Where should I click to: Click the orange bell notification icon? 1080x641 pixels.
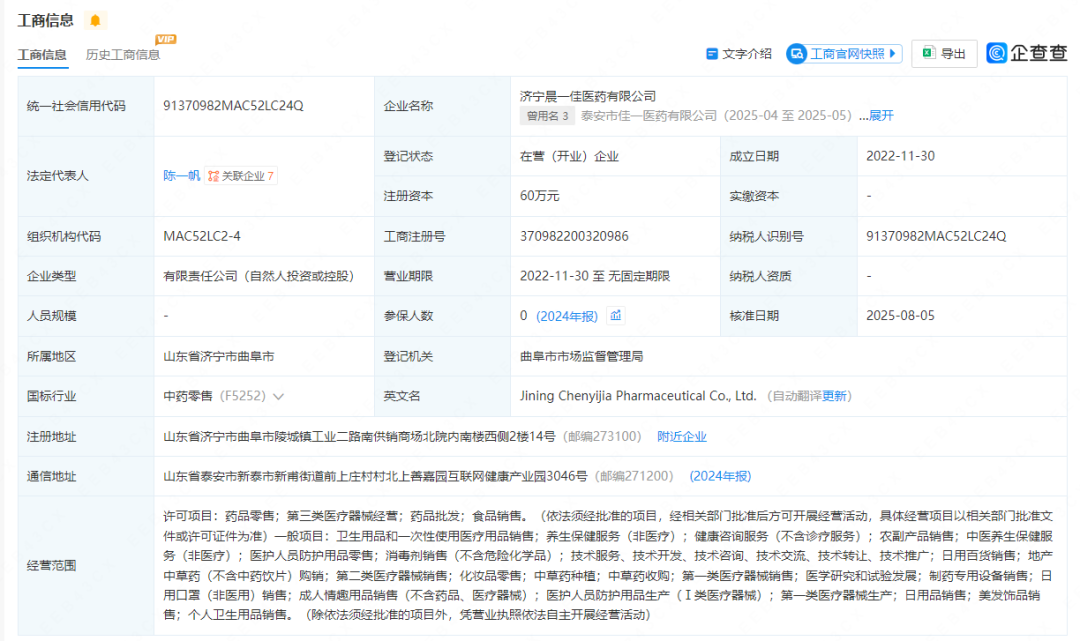95,21
